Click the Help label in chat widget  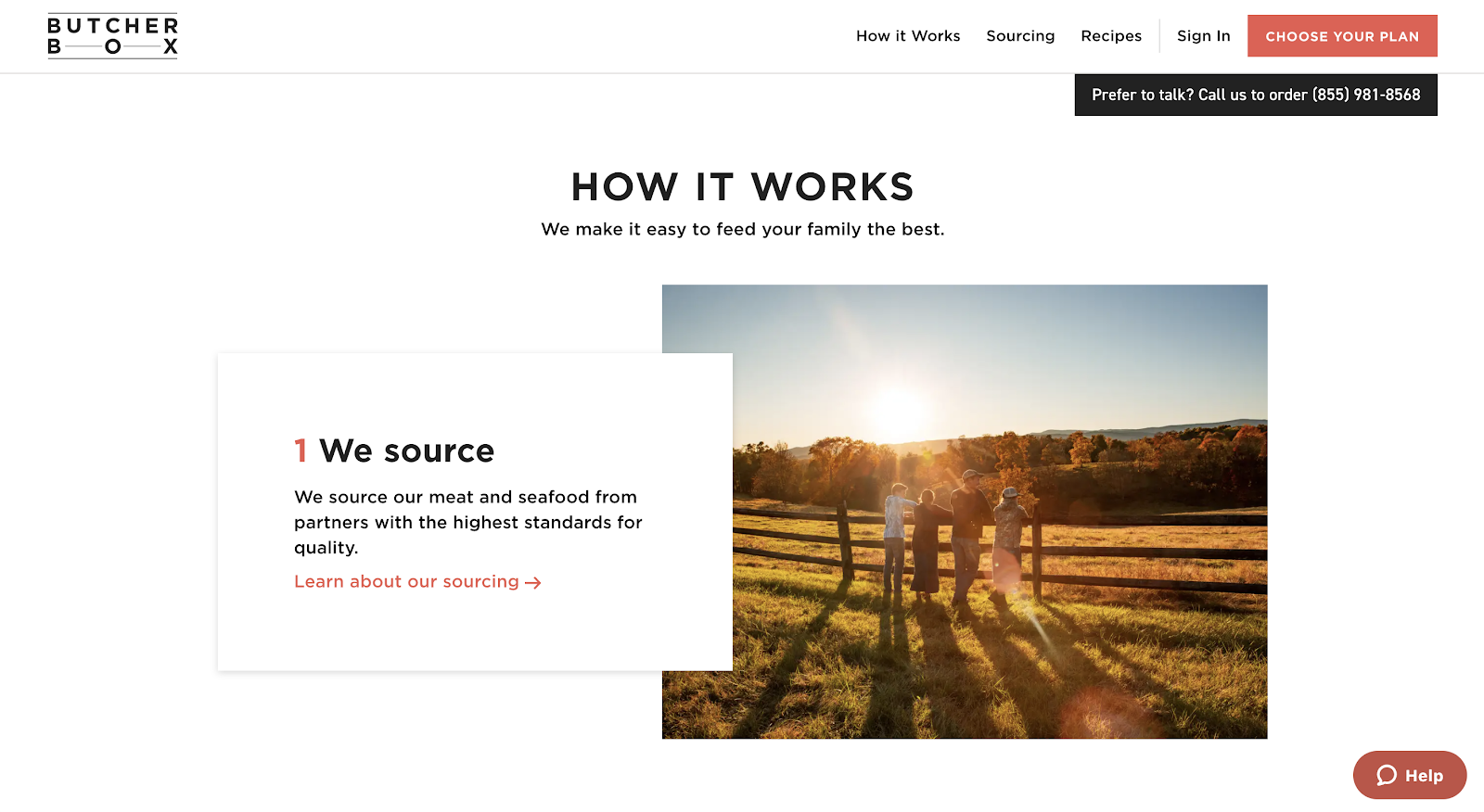[x=1424, y=776]
